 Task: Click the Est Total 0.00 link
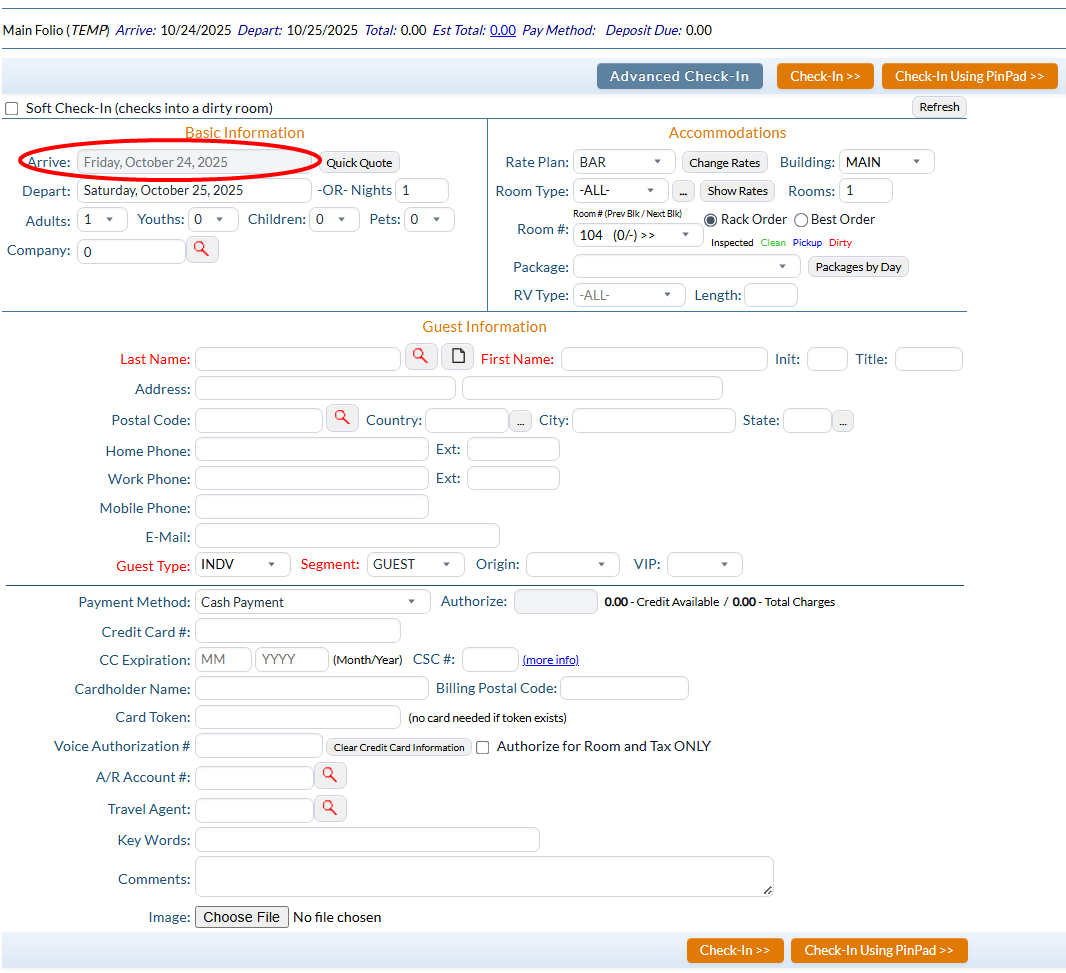(502, 30)
